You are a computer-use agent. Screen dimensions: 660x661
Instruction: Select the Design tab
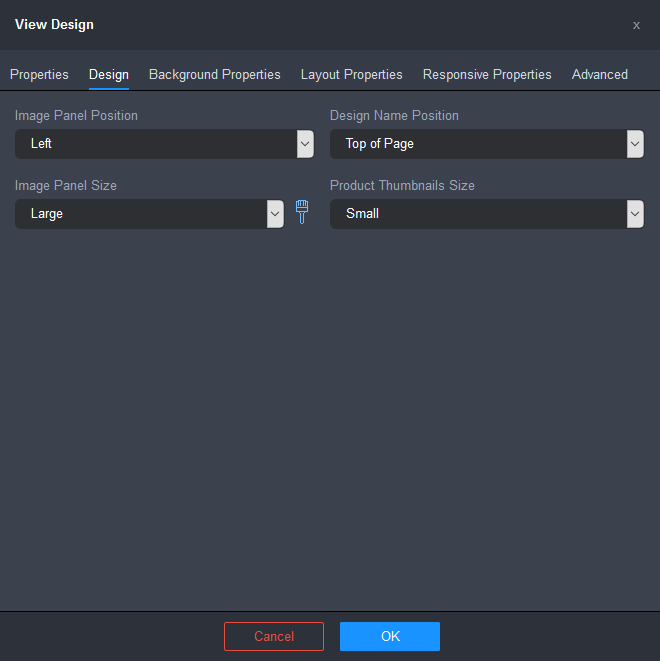click(x=109, y=75)
